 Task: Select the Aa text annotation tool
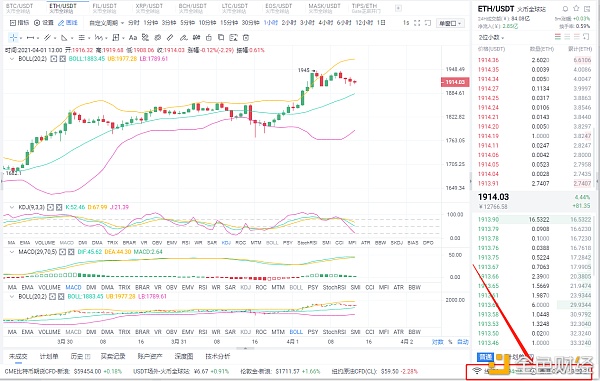pos(133,37)
